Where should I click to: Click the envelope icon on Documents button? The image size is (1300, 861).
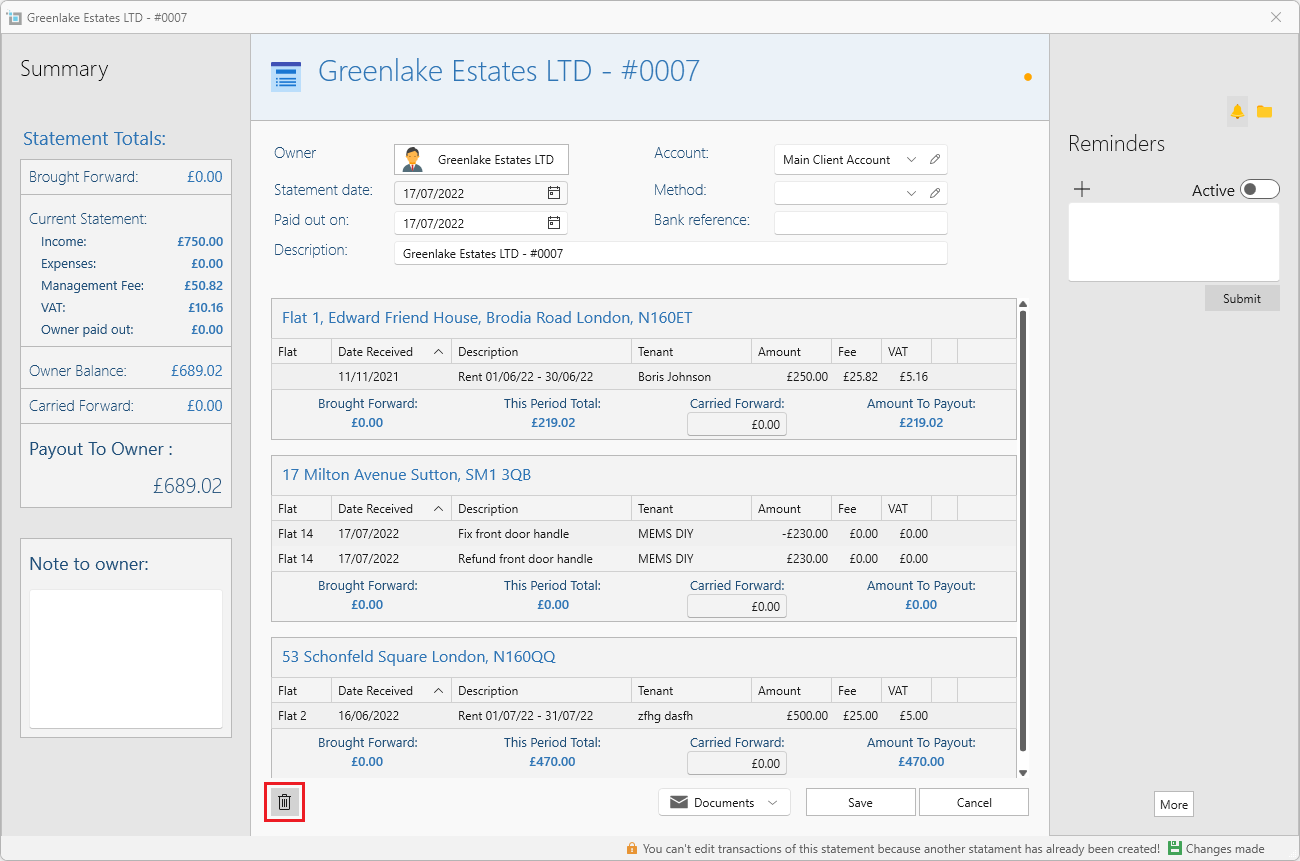click(x=679, y=802)
